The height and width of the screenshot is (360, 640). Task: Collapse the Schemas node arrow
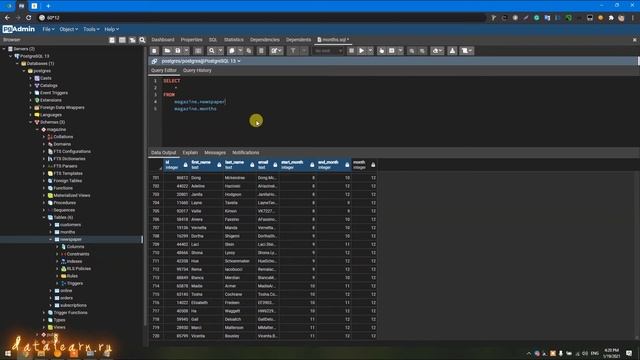(31, 122)
